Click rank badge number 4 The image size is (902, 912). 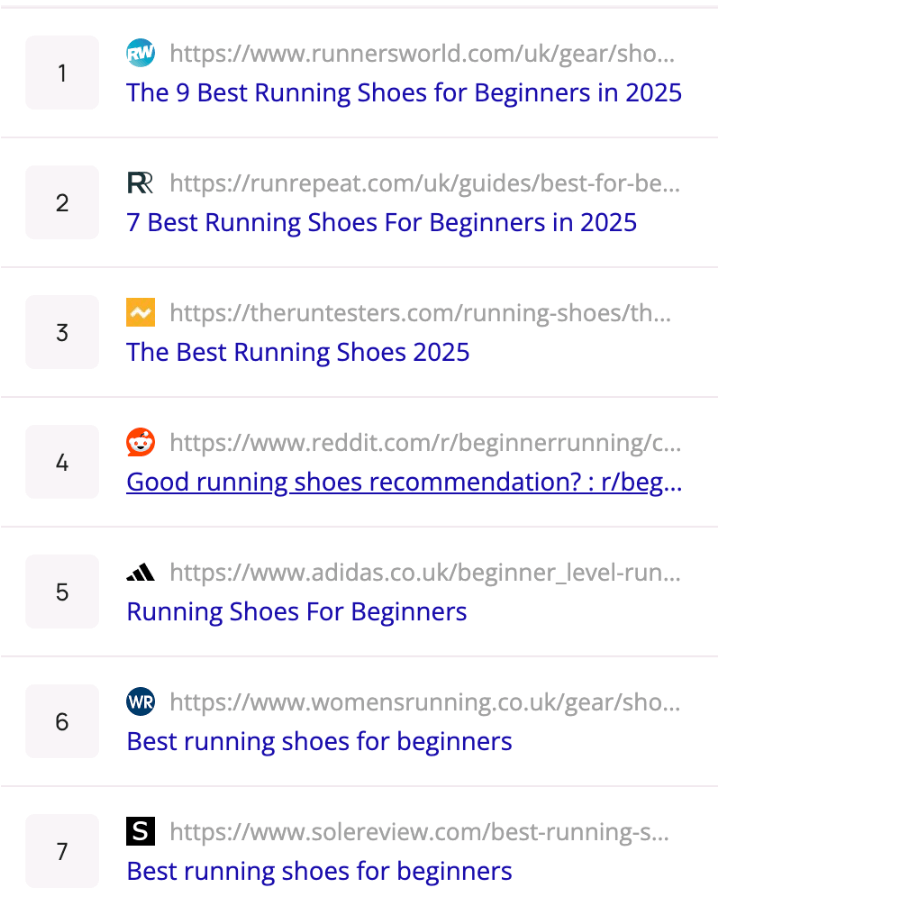(x=62, y=462)
